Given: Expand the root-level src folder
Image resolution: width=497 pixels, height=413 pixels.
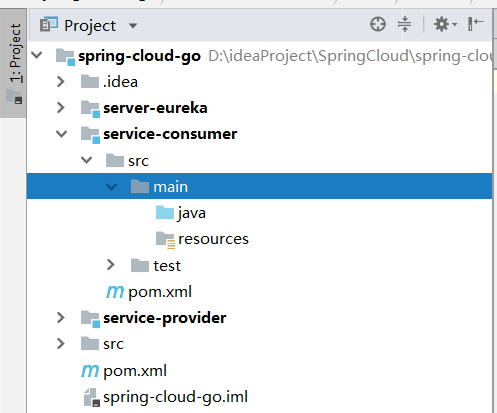Looking at the screenshot, I should [61, 344].
